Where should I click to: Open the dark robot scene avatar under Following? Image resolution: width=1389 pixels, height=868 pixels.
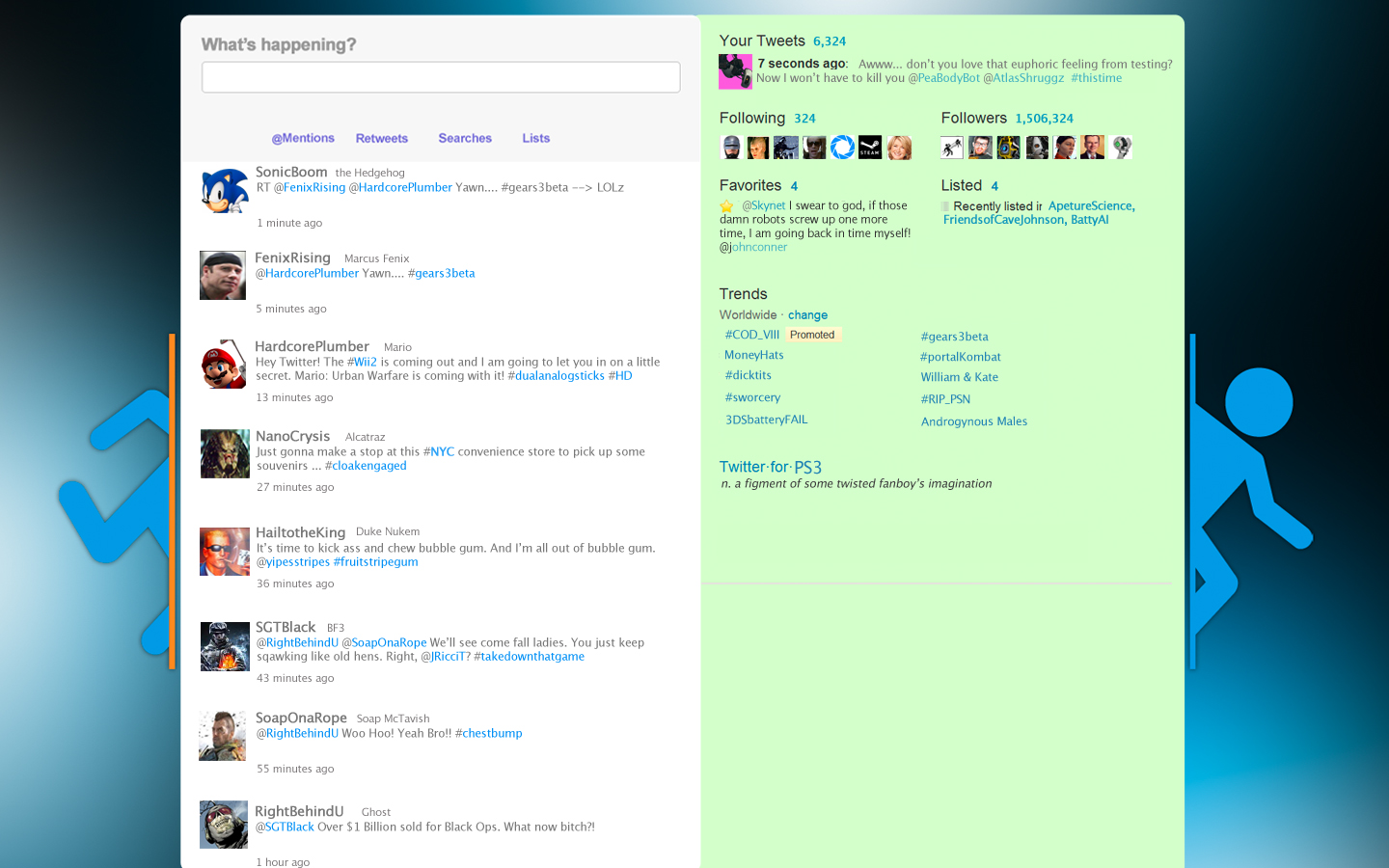[786, 148]
